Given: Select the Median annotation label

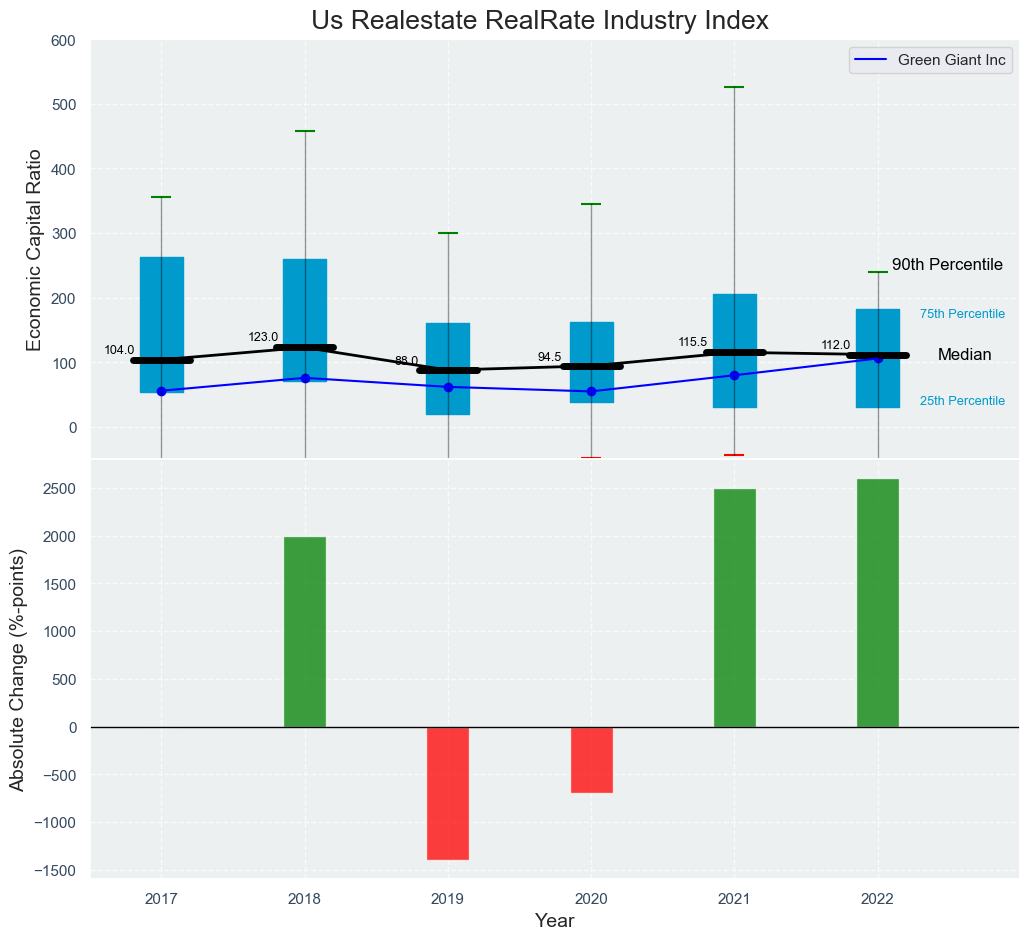Looking at the screenshot, I should tap(964, 355).
